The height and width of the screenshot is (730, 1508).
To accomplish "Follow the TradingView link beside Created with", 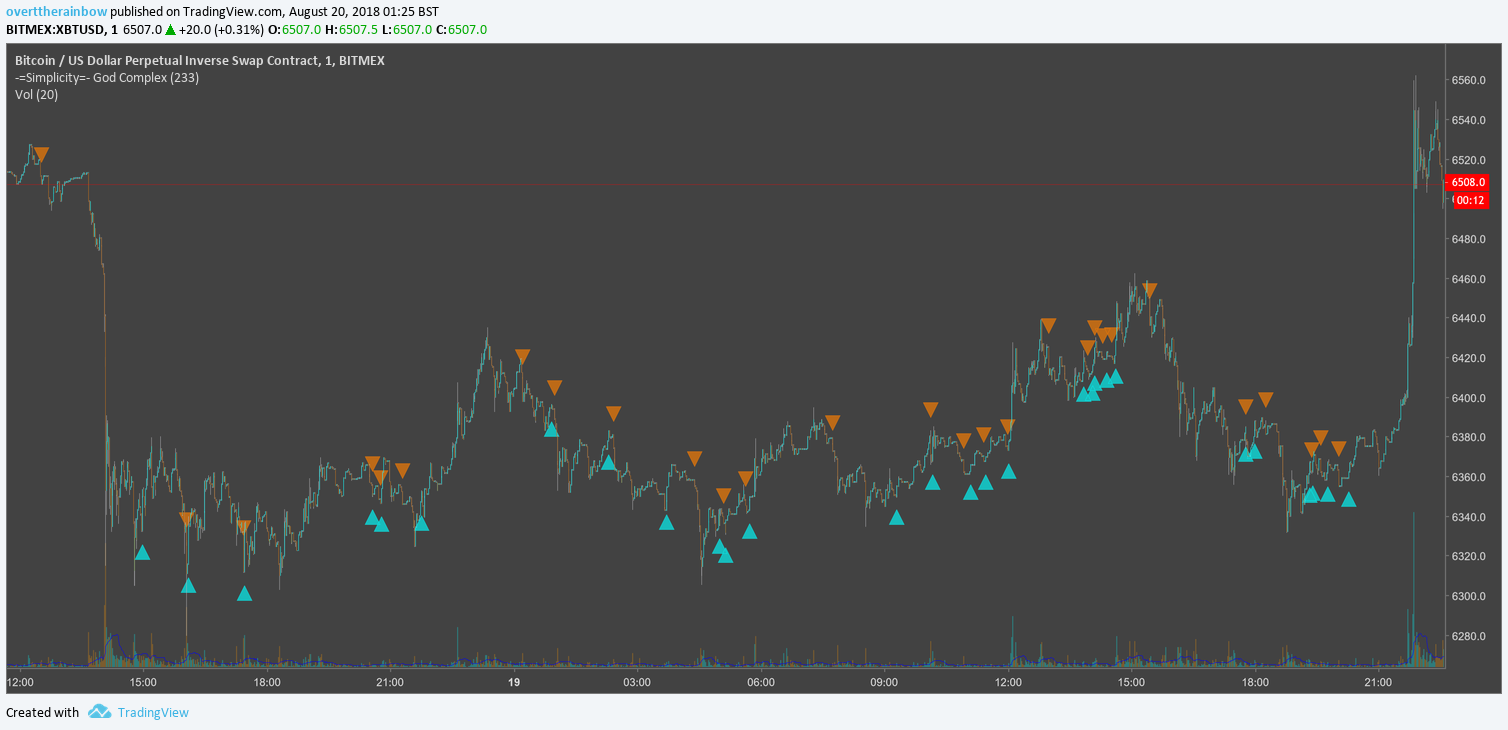I will (153, 712).
